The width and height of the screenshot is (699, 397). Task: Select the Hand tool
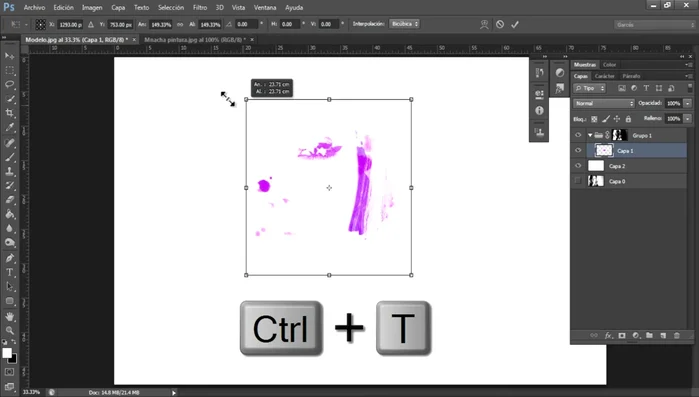click(9, 316)
